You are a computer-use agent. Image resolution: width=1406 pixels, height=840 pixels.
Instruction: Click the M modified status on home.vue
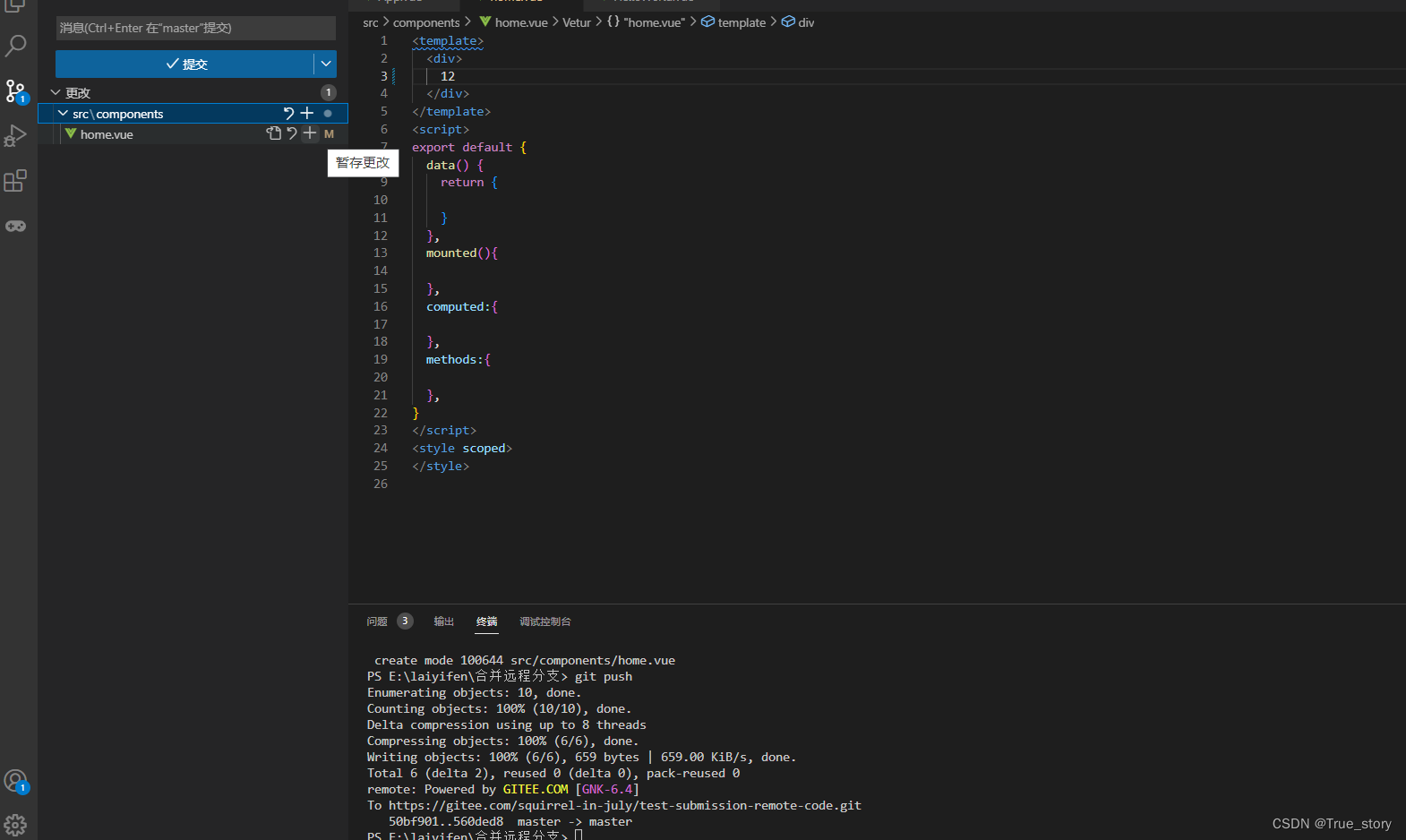click(x=329, y=134)
